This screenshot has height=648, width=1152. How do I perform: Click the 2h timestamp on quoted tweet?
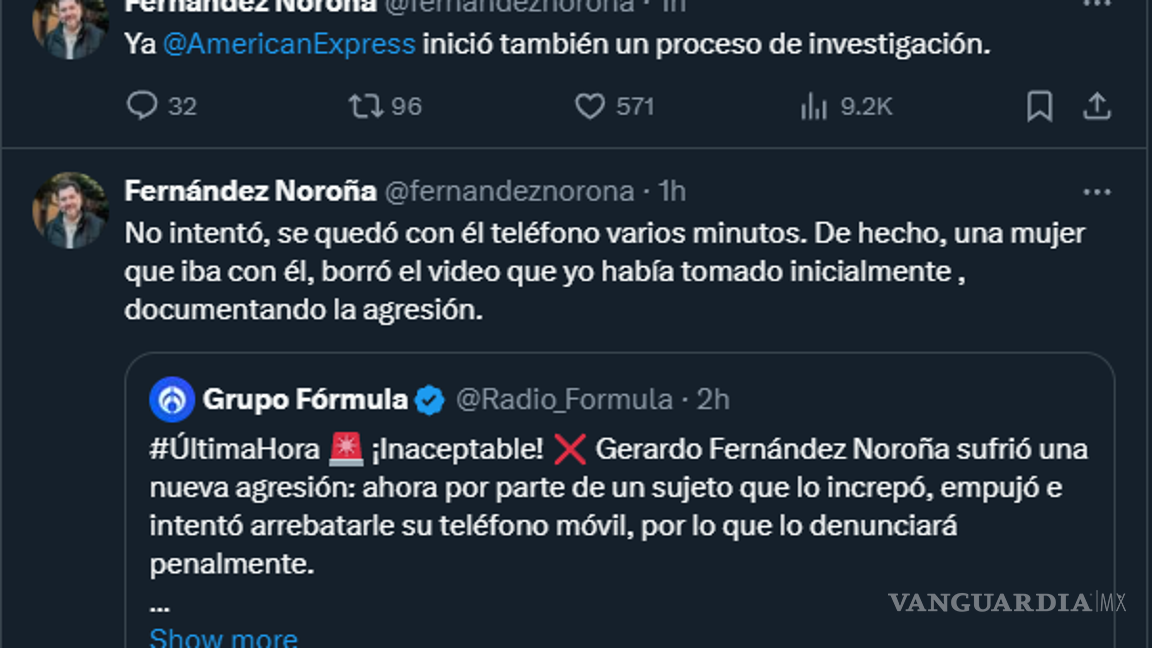pos(712,398)
